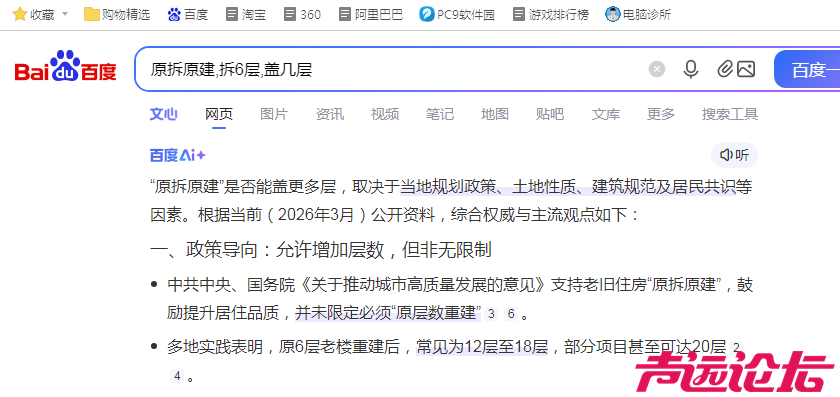840x397 pixels.
Task: Open the 购物精选 bookmark folder
Action: pos(117,14)
